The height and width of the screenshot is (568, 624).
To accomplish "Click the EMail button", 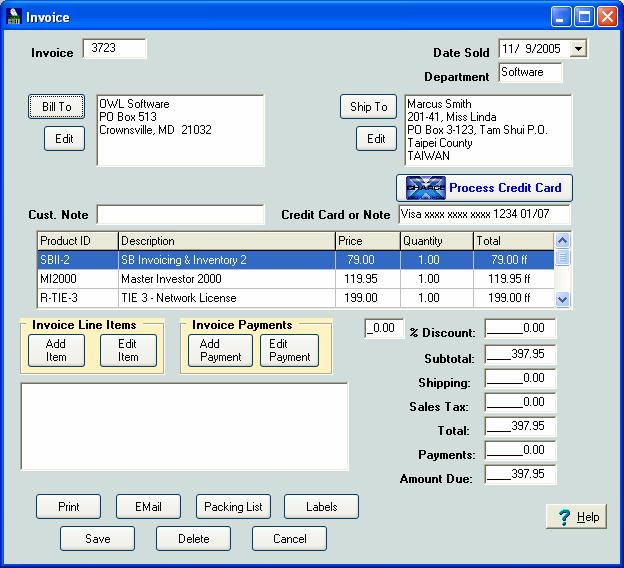I will click(x=148, y=507).
